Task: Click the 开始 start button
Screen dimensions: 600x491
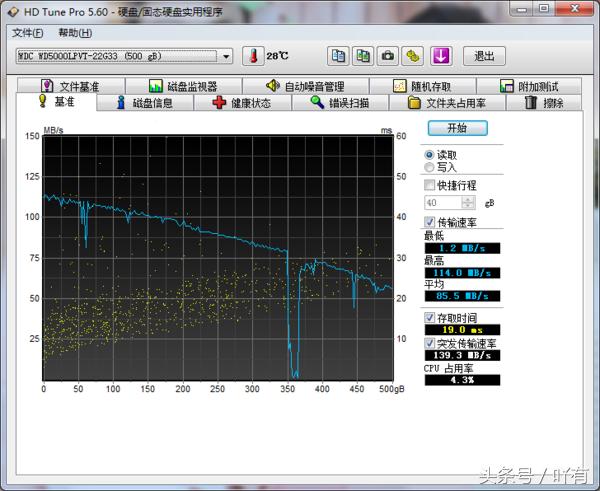Action: coord(457,128)
